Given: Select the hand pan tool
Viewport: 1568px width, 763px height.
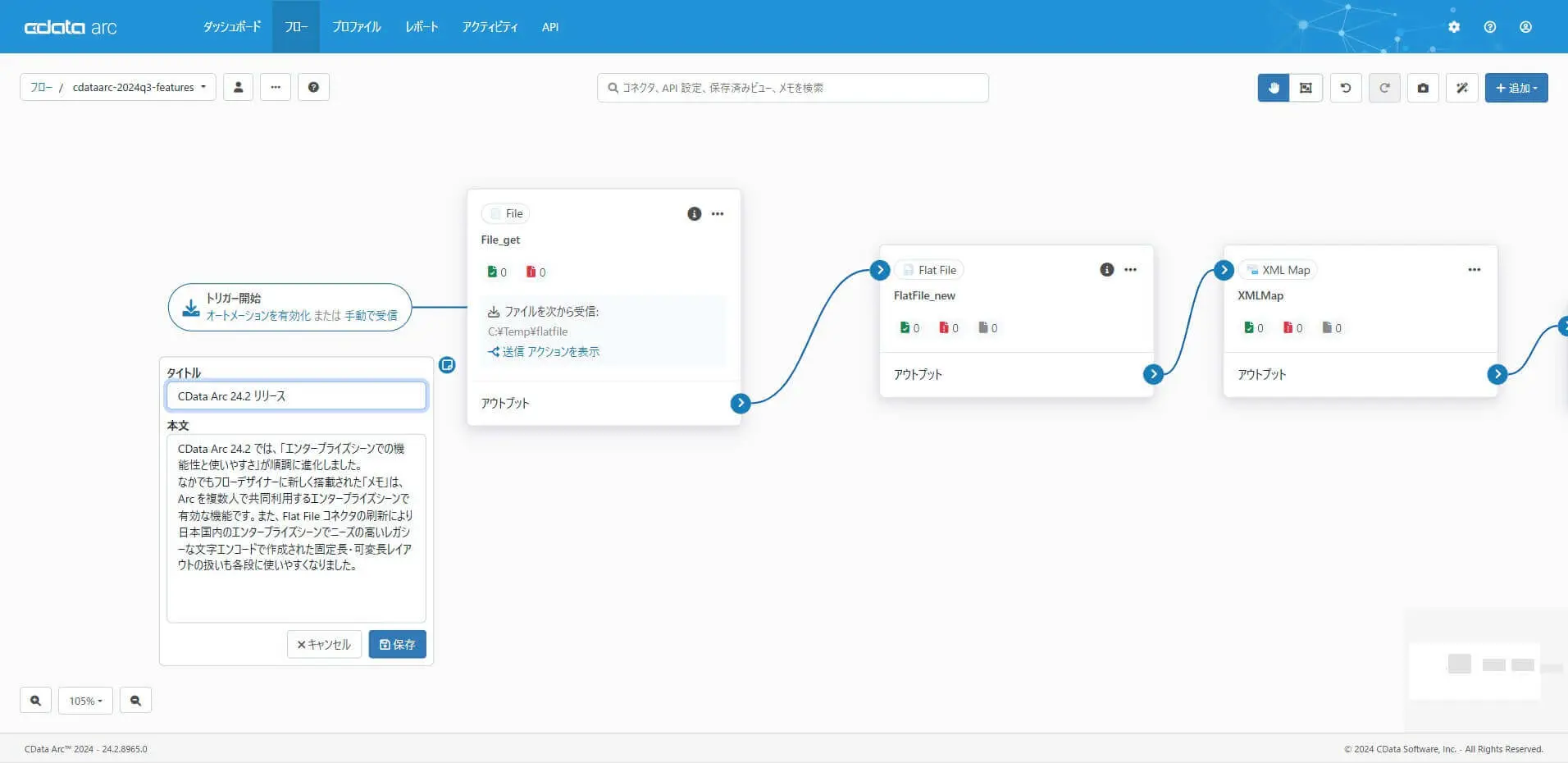Looking at the screenshot, I should (1274, 88).
